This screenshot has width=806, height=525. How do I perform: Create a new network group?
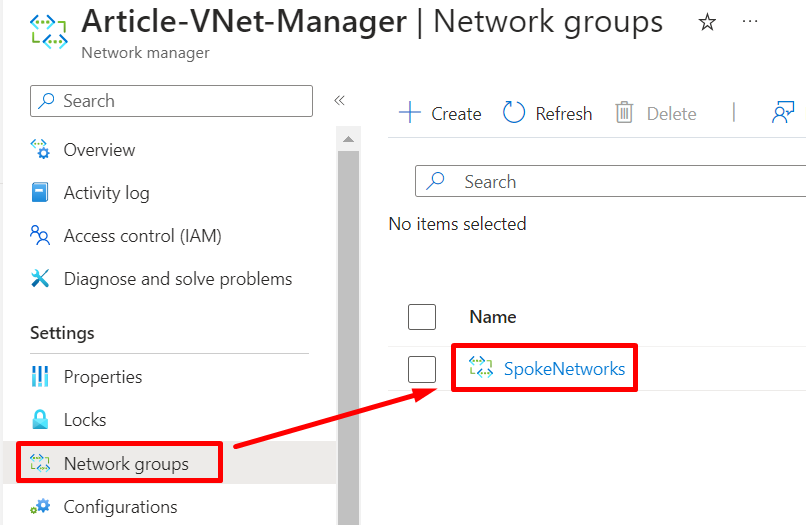441,114
